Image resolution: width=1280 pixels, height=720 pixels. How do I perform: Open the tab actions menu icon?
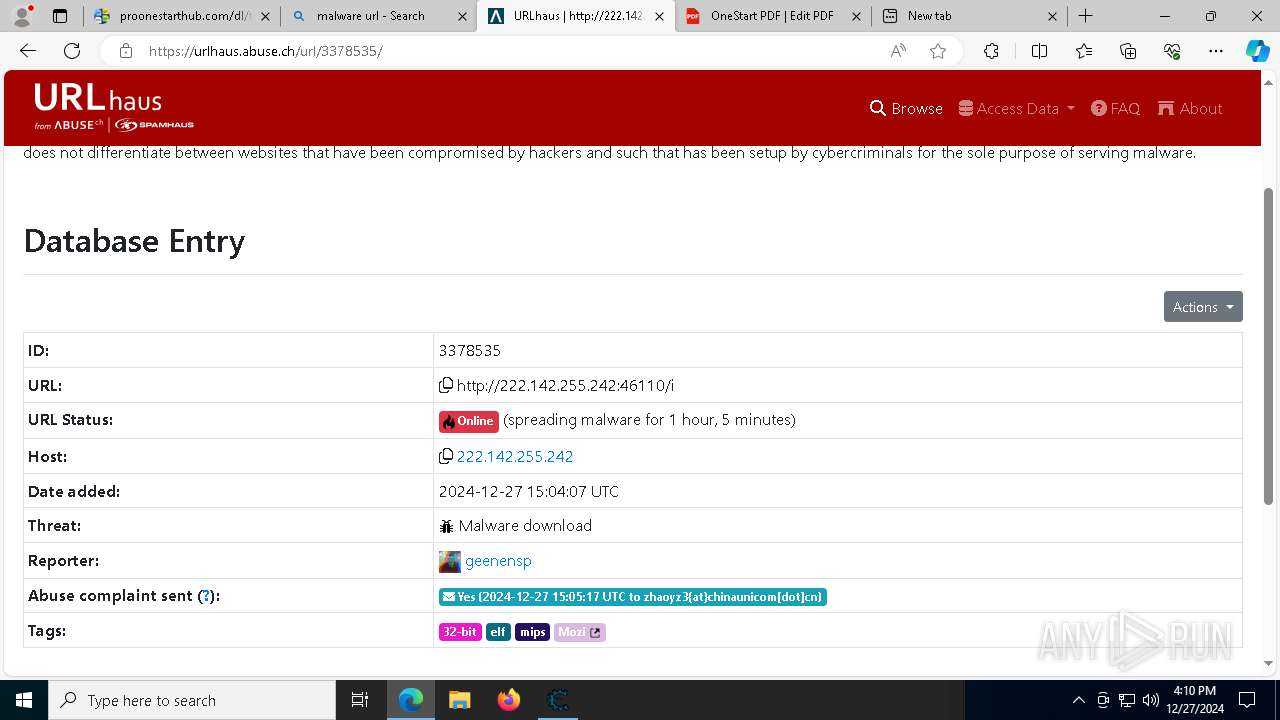[x=60, y=16]
